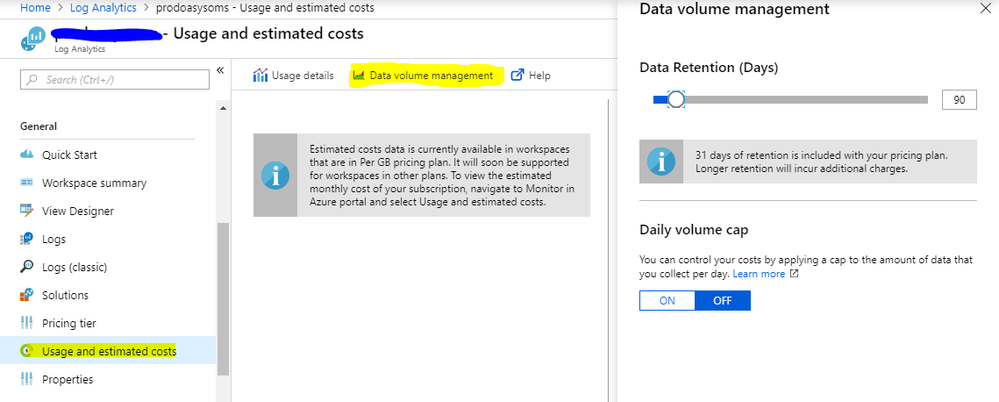Click the Logs icon in sidebar
Image resolution: width=999 pixels, height=402 pixels.
[x=27, y=239]
